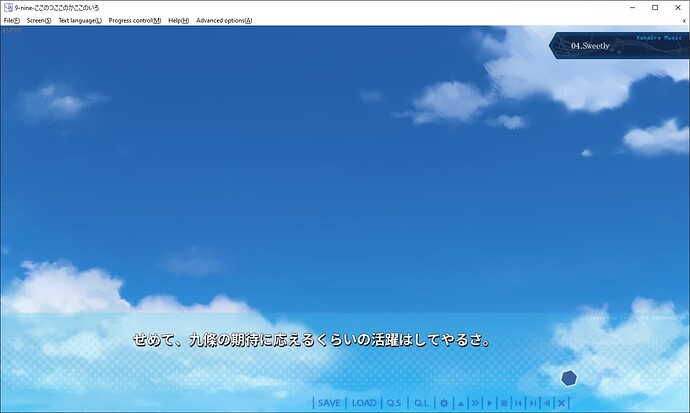This screenshot has width=690, height=413.
Task: Open the Screen menu
Action: 39,20
